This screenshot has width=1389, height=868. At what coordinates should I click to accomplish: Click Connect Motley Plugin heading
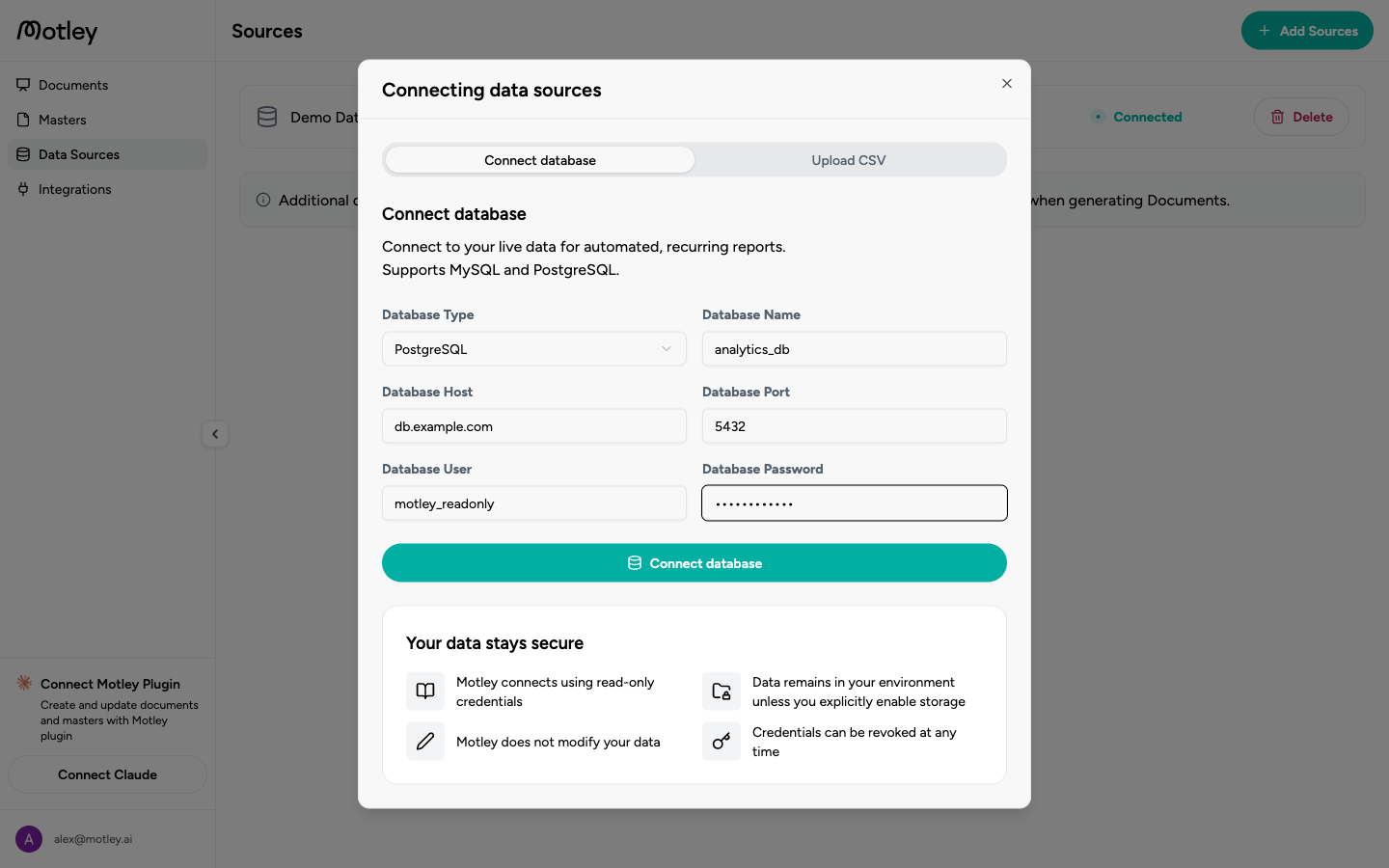coord(110,684)
